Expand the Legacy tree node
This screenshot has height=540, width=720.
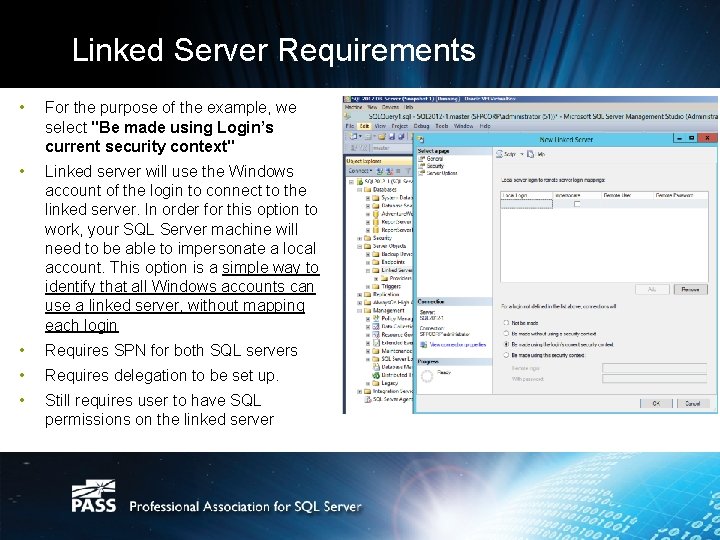click(x=368, y=383)
